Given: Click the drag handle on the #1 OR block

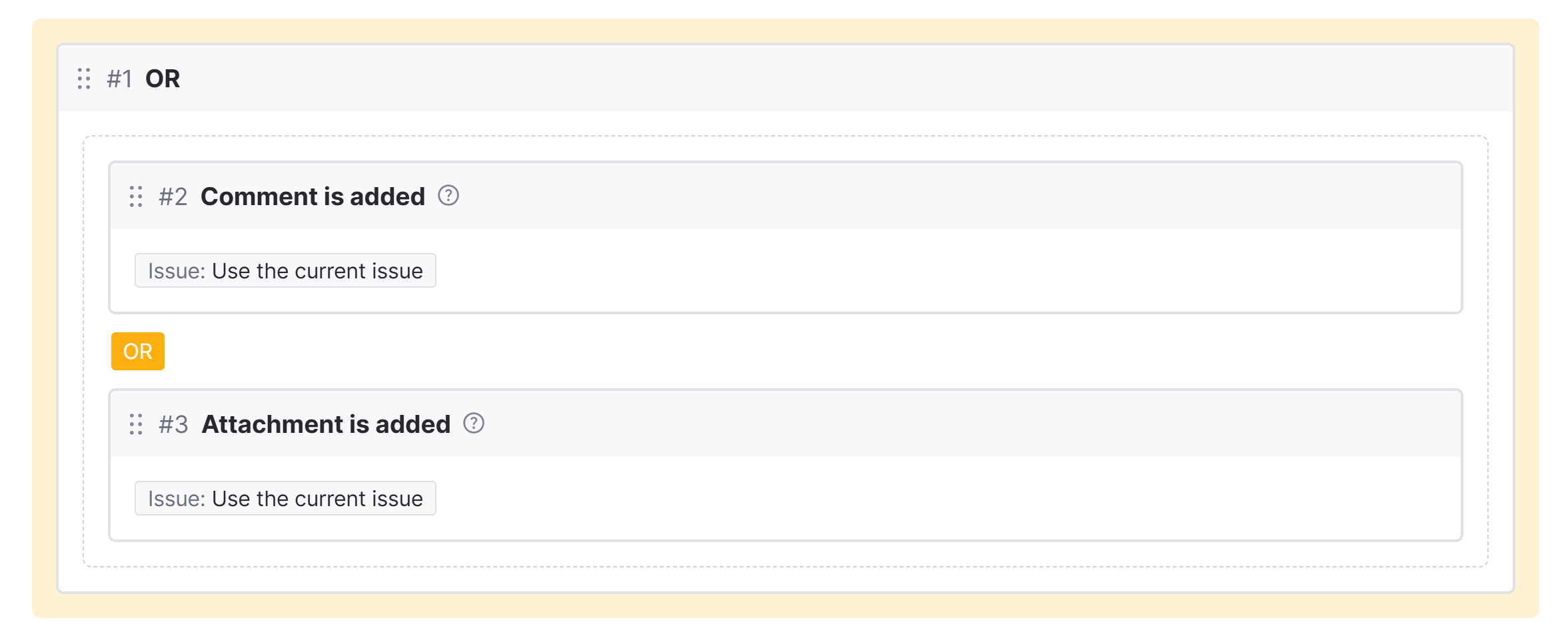Looking at the screenshot, I should pyautogui.click(x=83, y=79).
